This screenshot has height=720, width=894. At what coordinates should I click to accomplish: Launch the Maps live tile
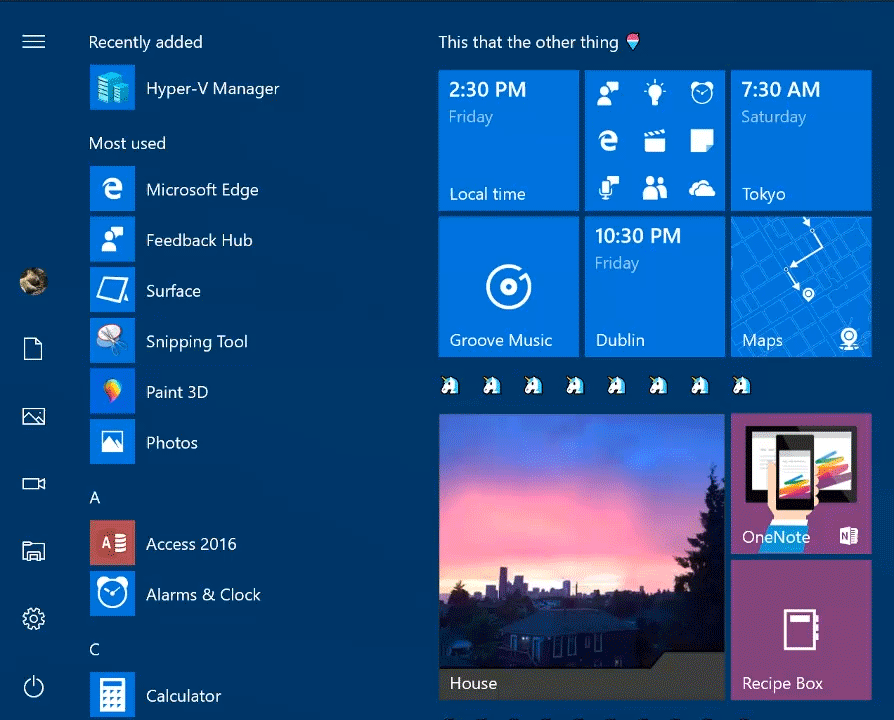(x=800, y=286)
